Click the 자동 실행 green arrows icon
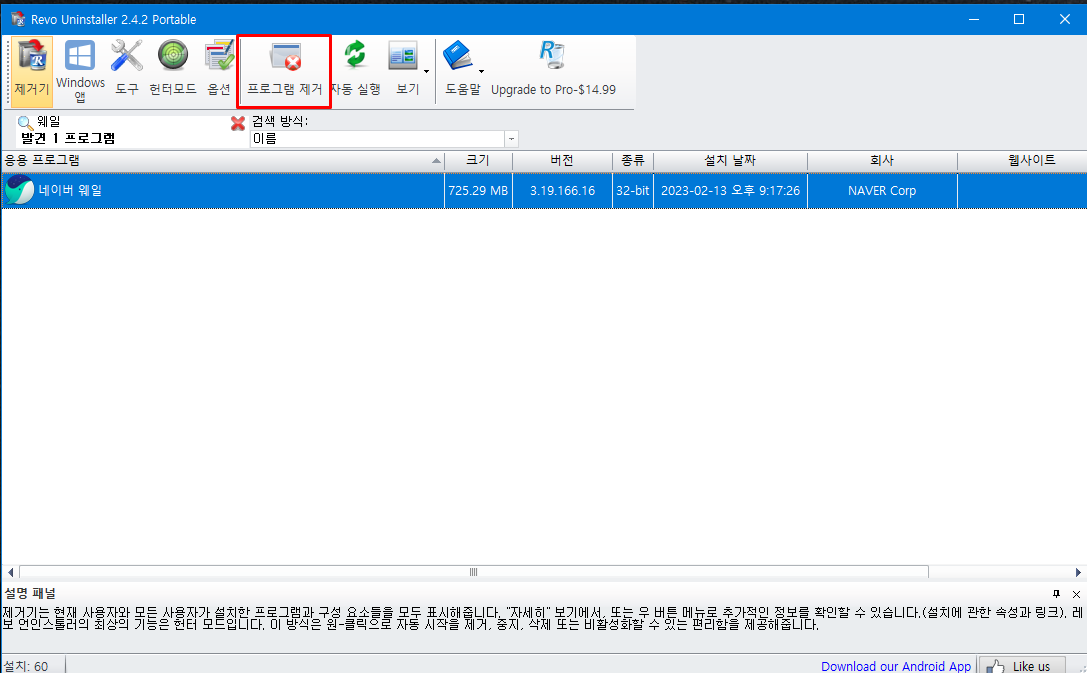This screenshot has width=1087, height=673. (x=356, y=57)
